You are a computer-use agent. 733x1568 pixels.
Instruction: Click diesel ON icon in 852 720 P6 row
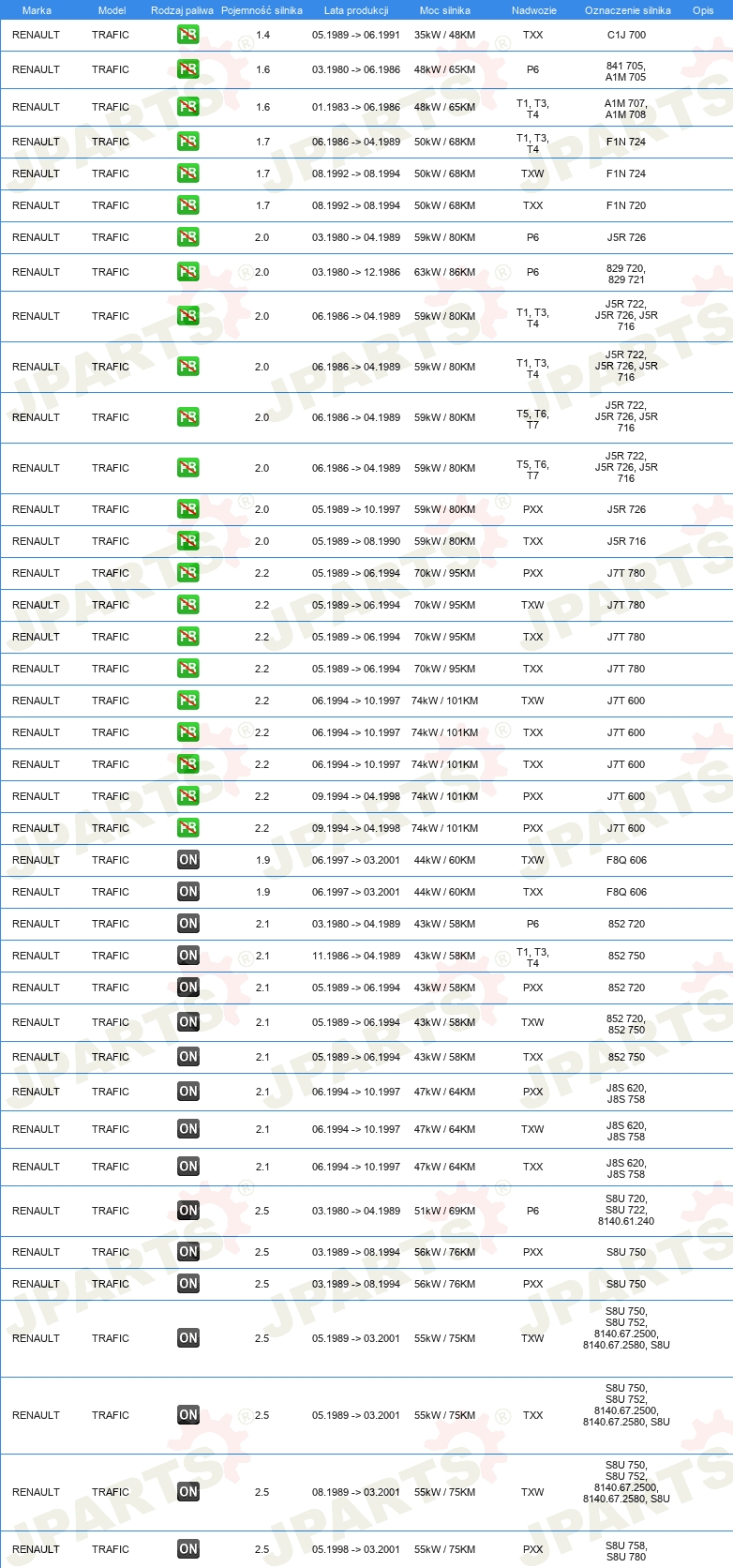pyautogui.click(x=188, y=924)
